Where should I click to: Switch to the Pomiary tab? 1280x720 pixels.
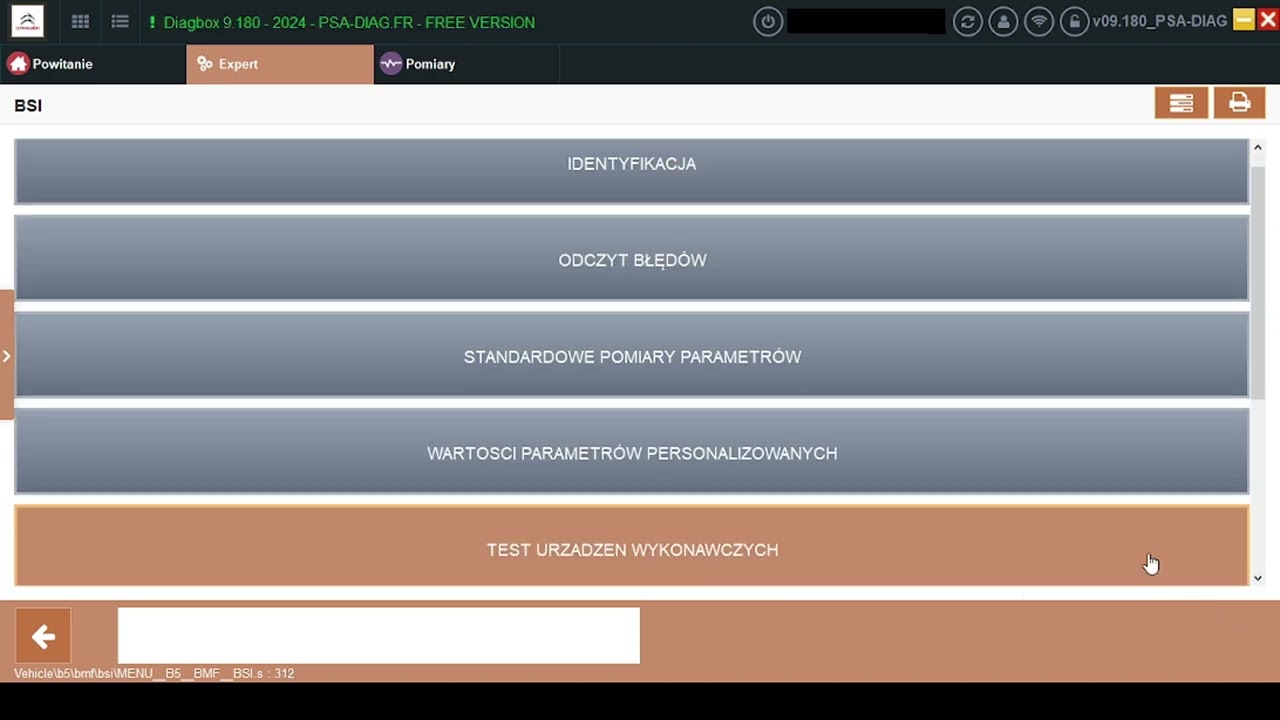tap(466, 64)
